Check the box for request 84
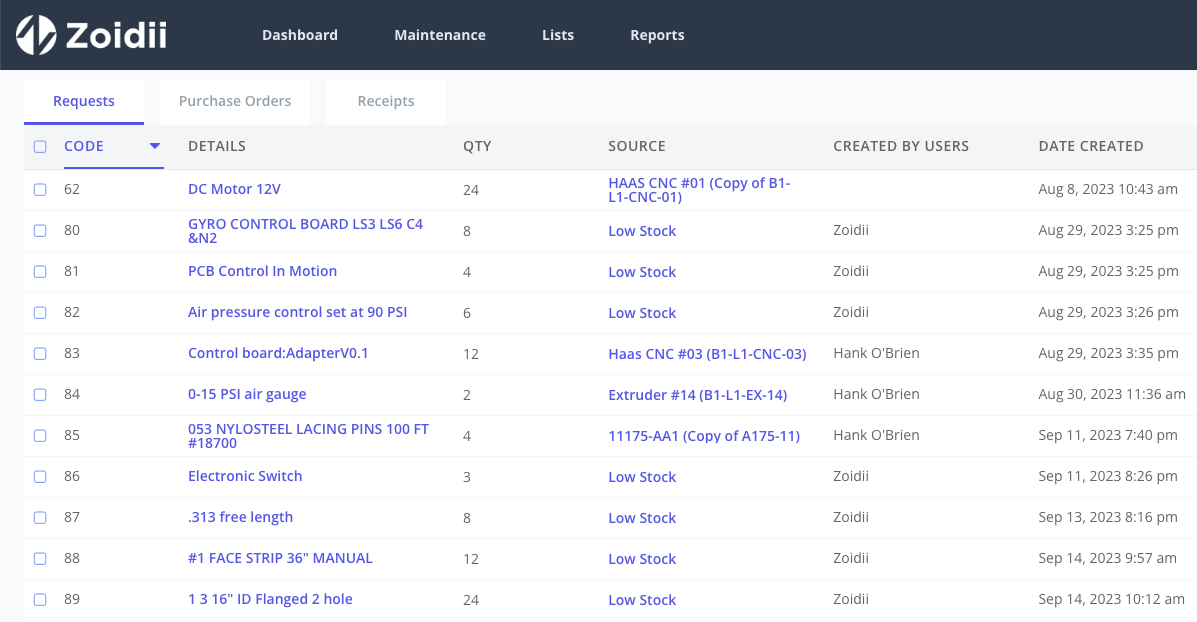 point(40,395)
